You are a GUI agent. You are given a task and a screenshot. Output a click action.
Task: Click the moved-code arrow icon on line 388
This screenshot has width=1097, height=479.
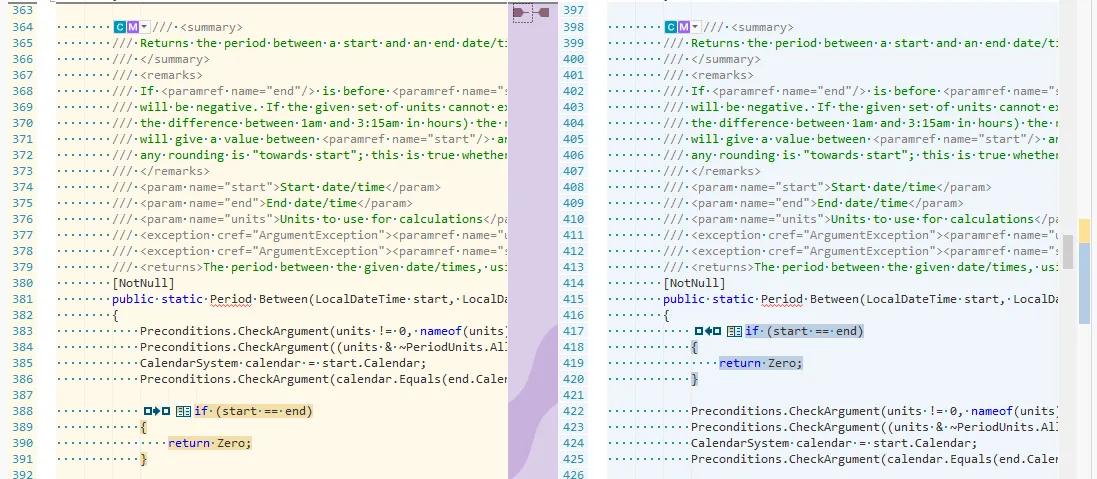coord(157,411)
